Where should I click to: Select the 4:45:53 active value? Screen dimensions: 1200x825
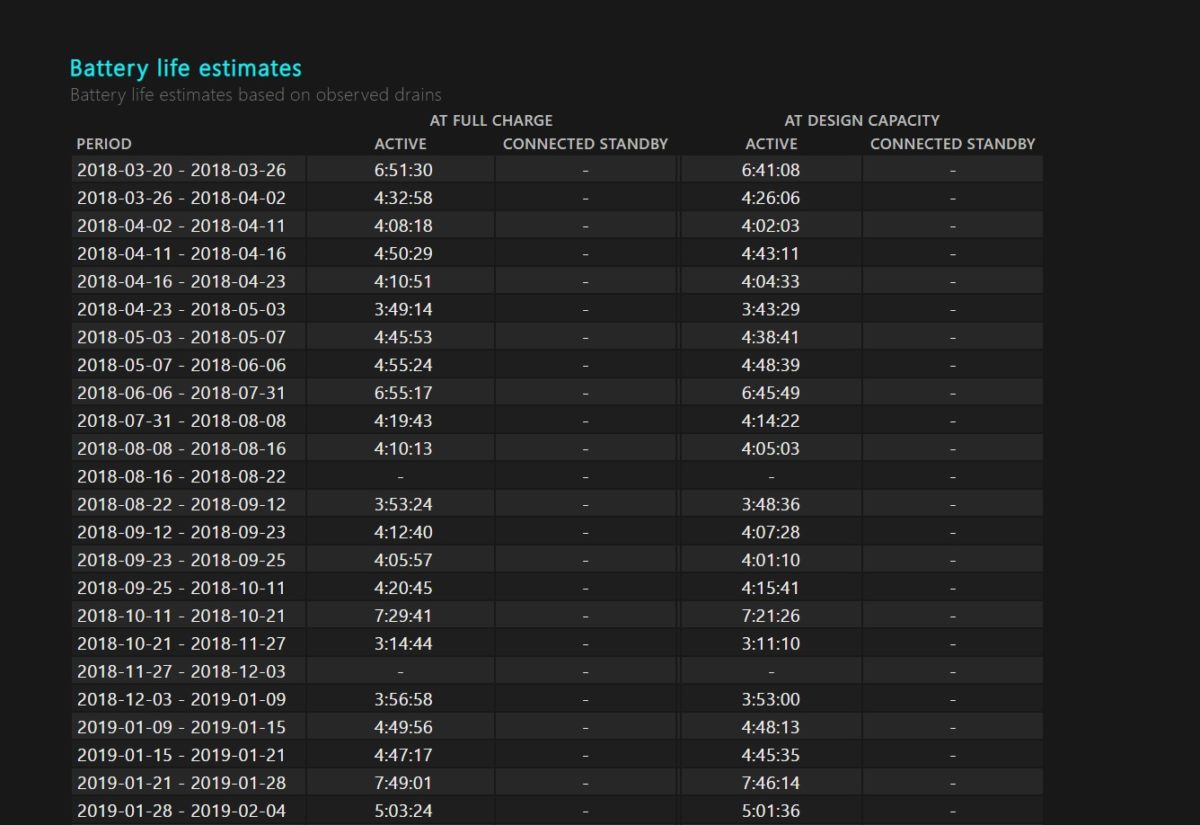click(404, 337)
